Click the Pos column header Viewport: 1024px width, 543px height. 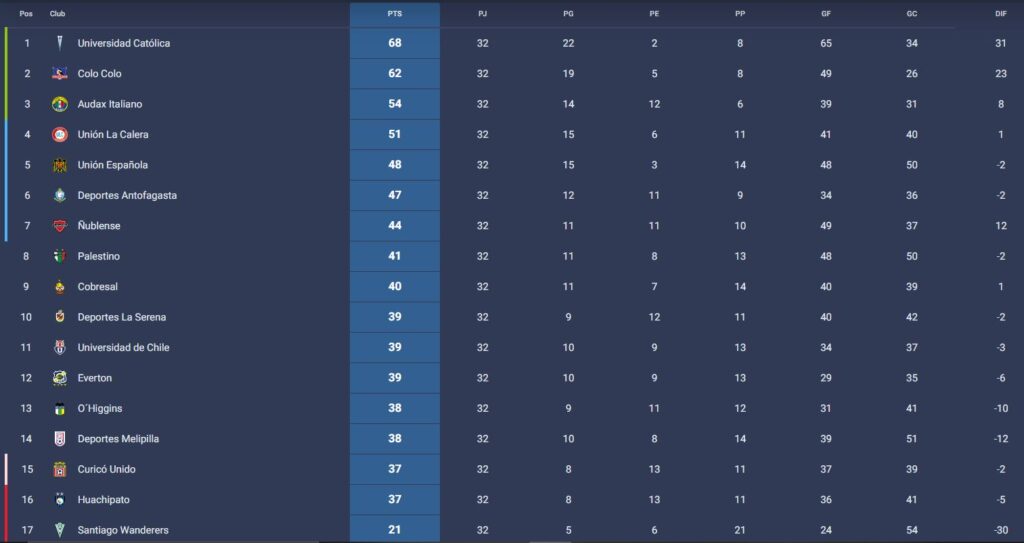(x=26, y=14)
